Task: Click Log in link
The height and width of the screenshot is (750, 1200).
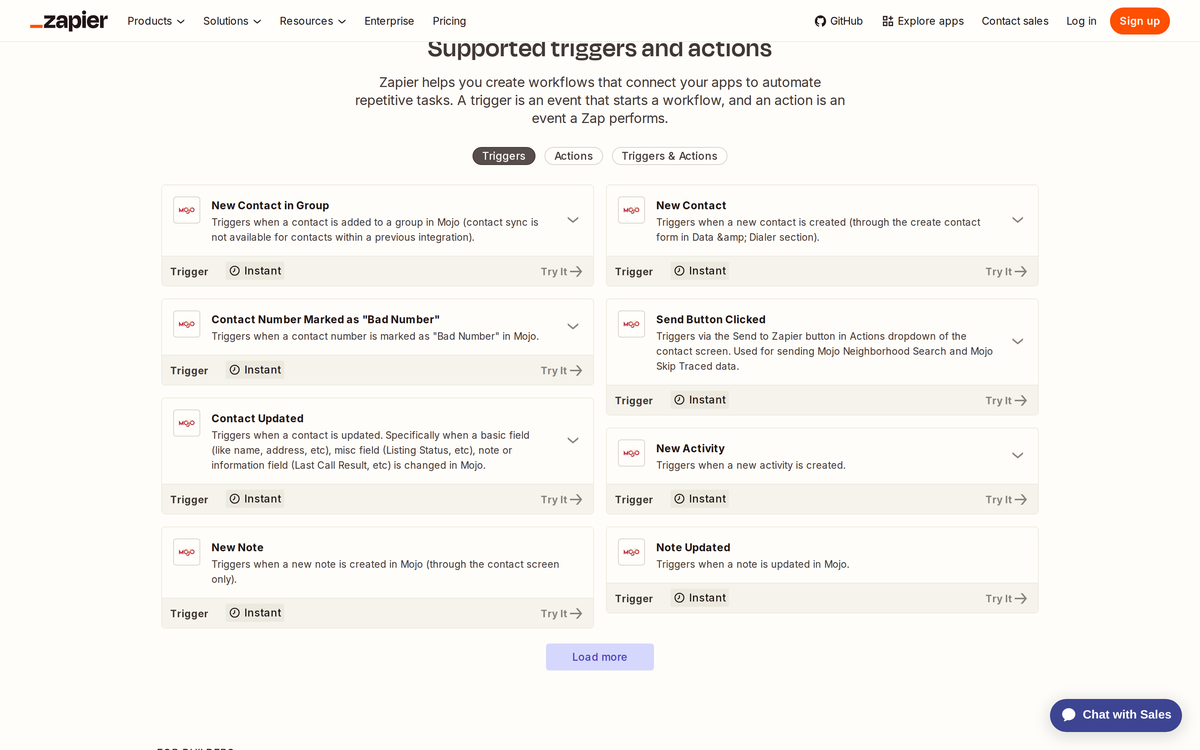Action: 1081,21
